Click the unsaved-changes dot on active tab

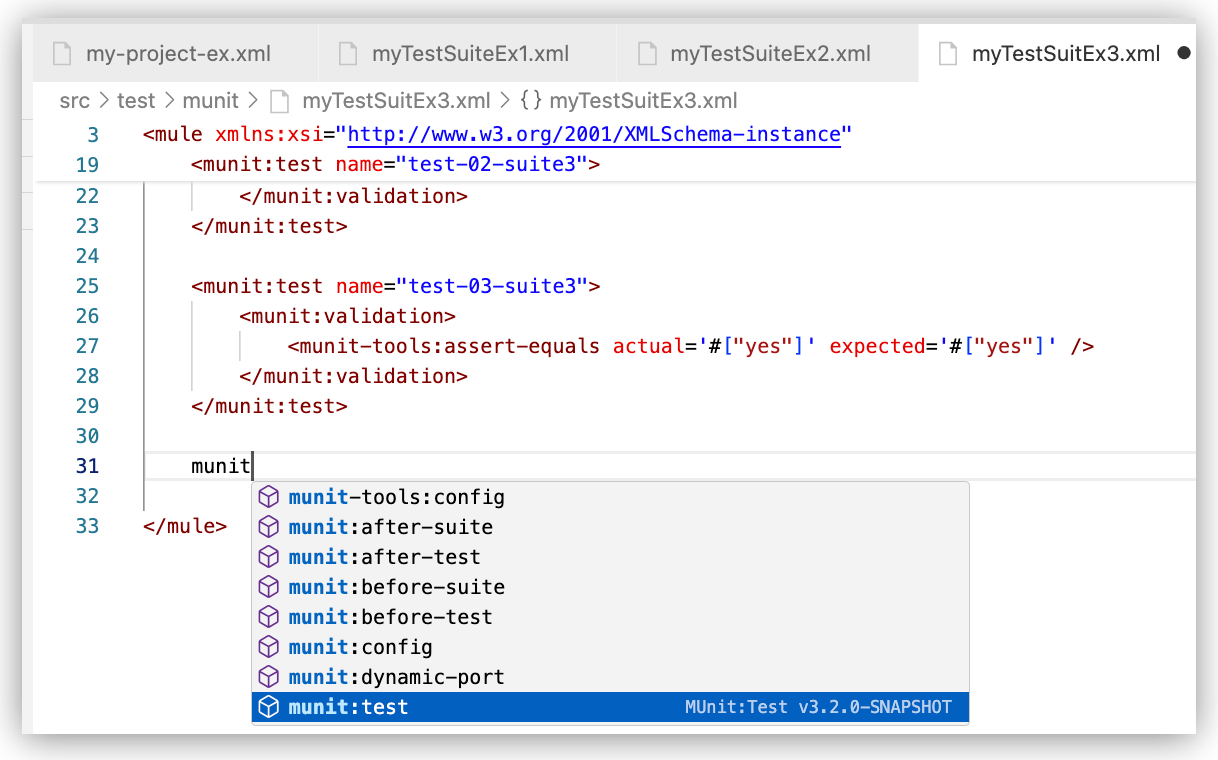[x=1185, y=52]
